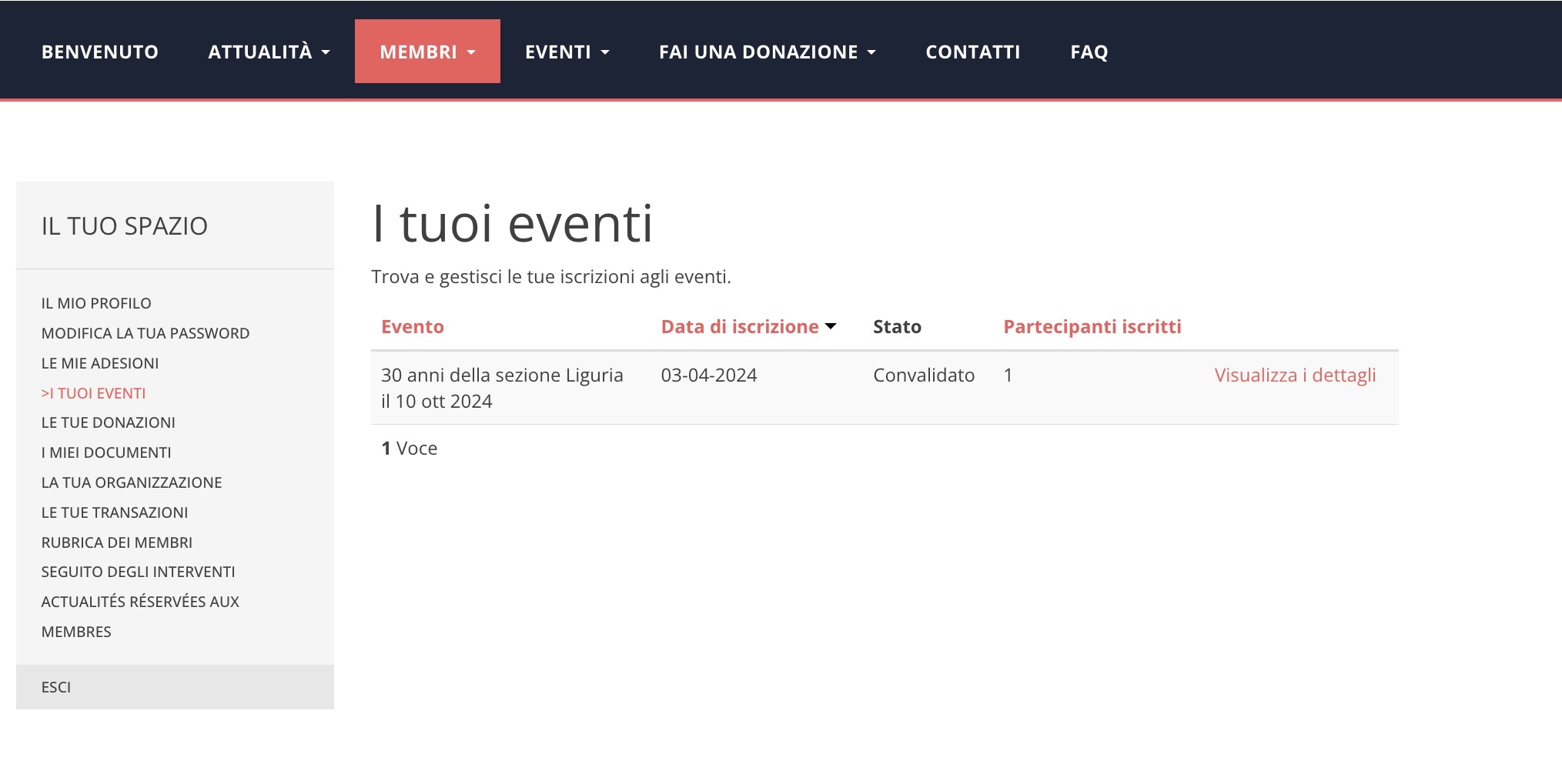
Task: Click Visualizza i dettagli for the Liguria event
Action: [1294, 375]
